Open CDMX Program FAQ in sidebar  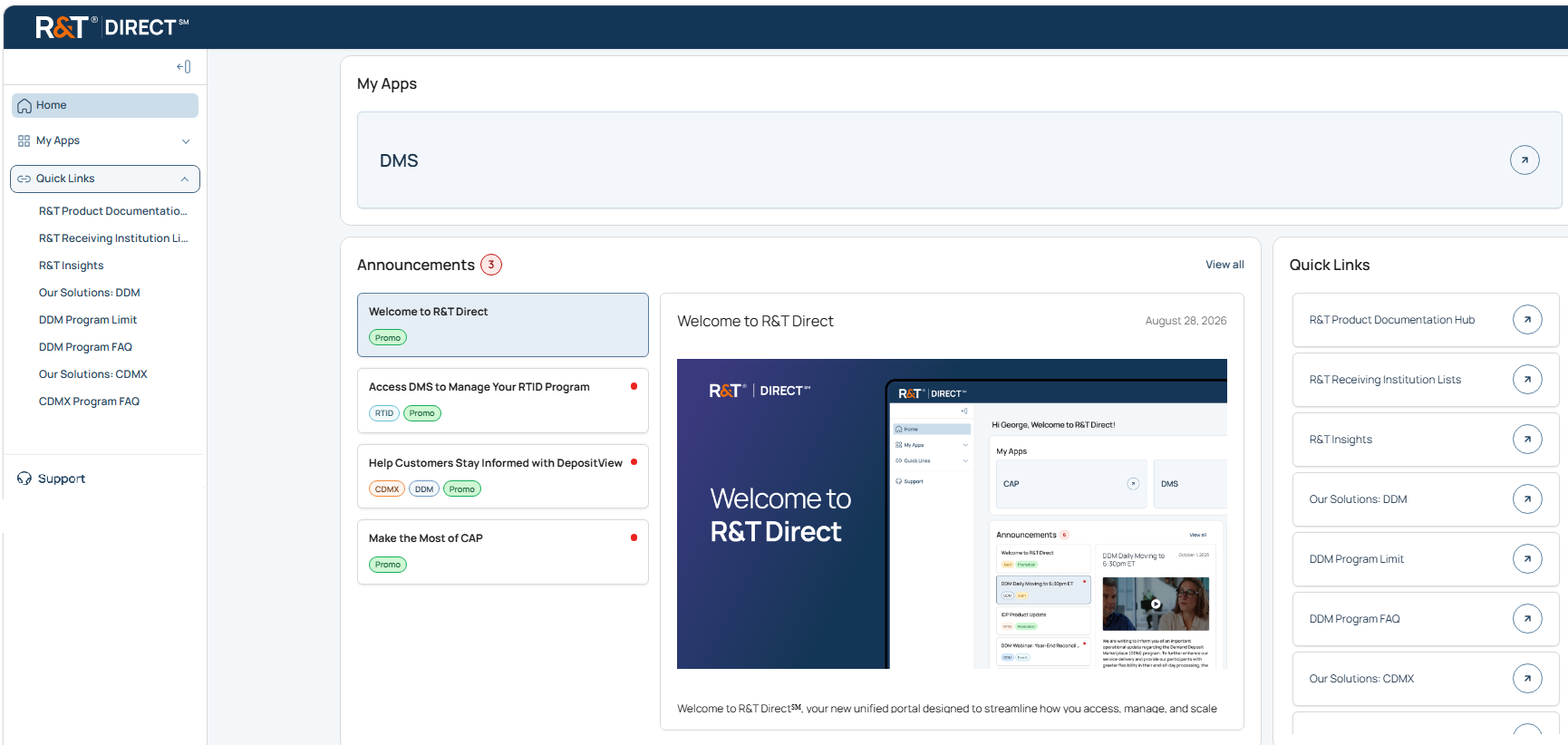(89, 402)
